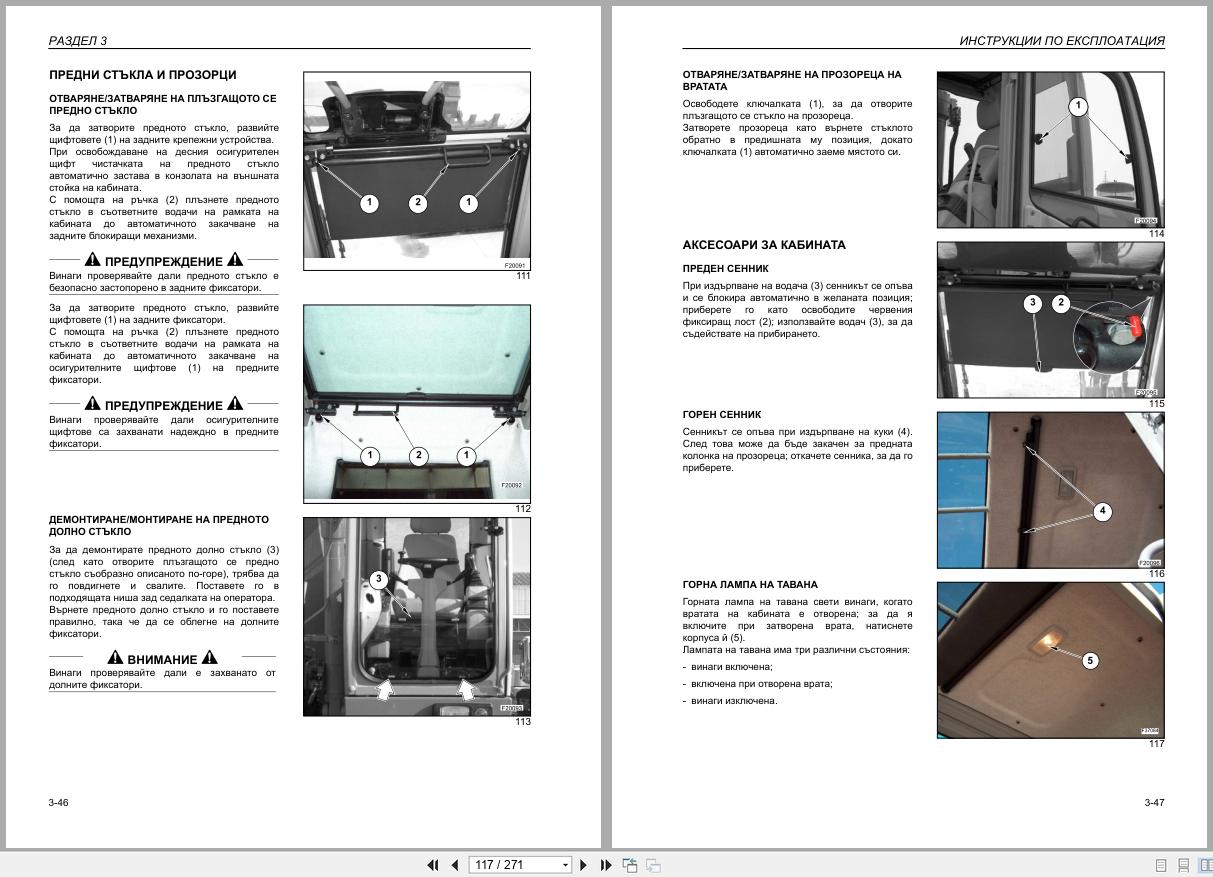Go to the previous page
Image resolution: width=1213 pixels, height=877 pixels.
(x=454, y=865)
